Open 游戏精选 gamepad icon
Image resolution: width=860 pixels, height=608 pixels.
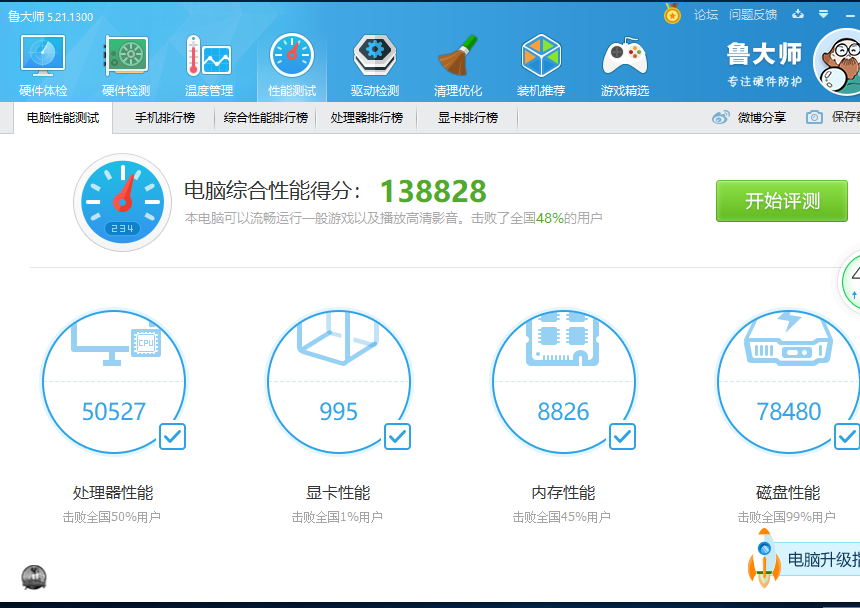(625, 55)
